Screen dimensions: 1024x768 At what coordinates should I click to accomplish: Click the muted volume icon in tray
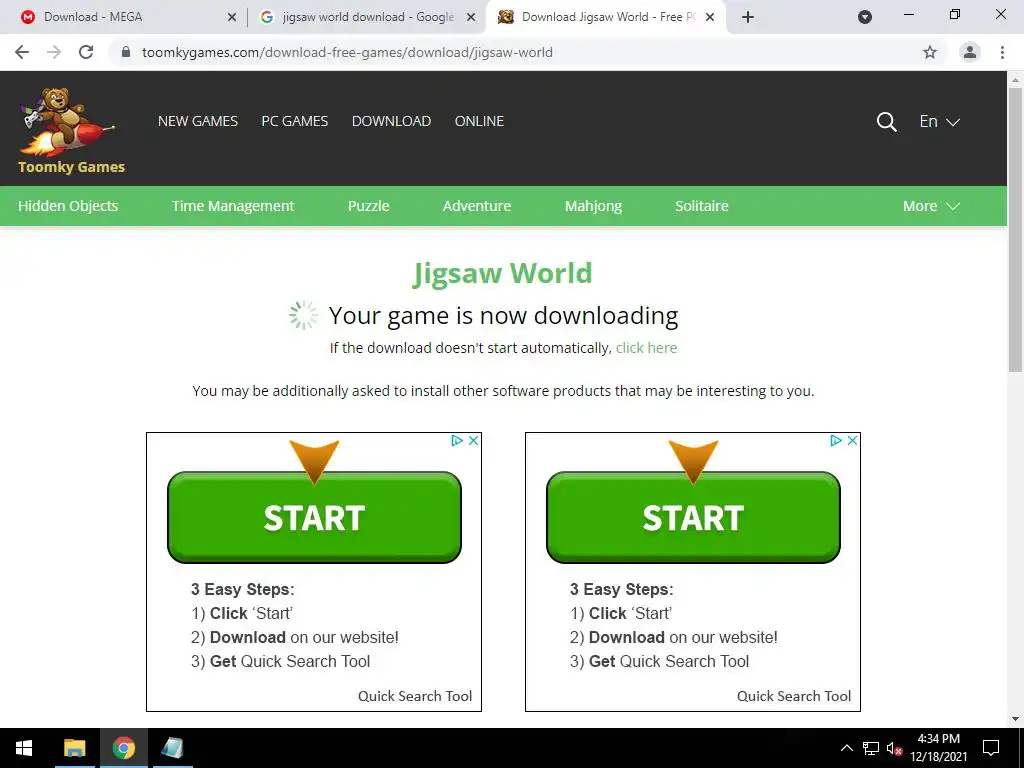(x=894, y=748)
